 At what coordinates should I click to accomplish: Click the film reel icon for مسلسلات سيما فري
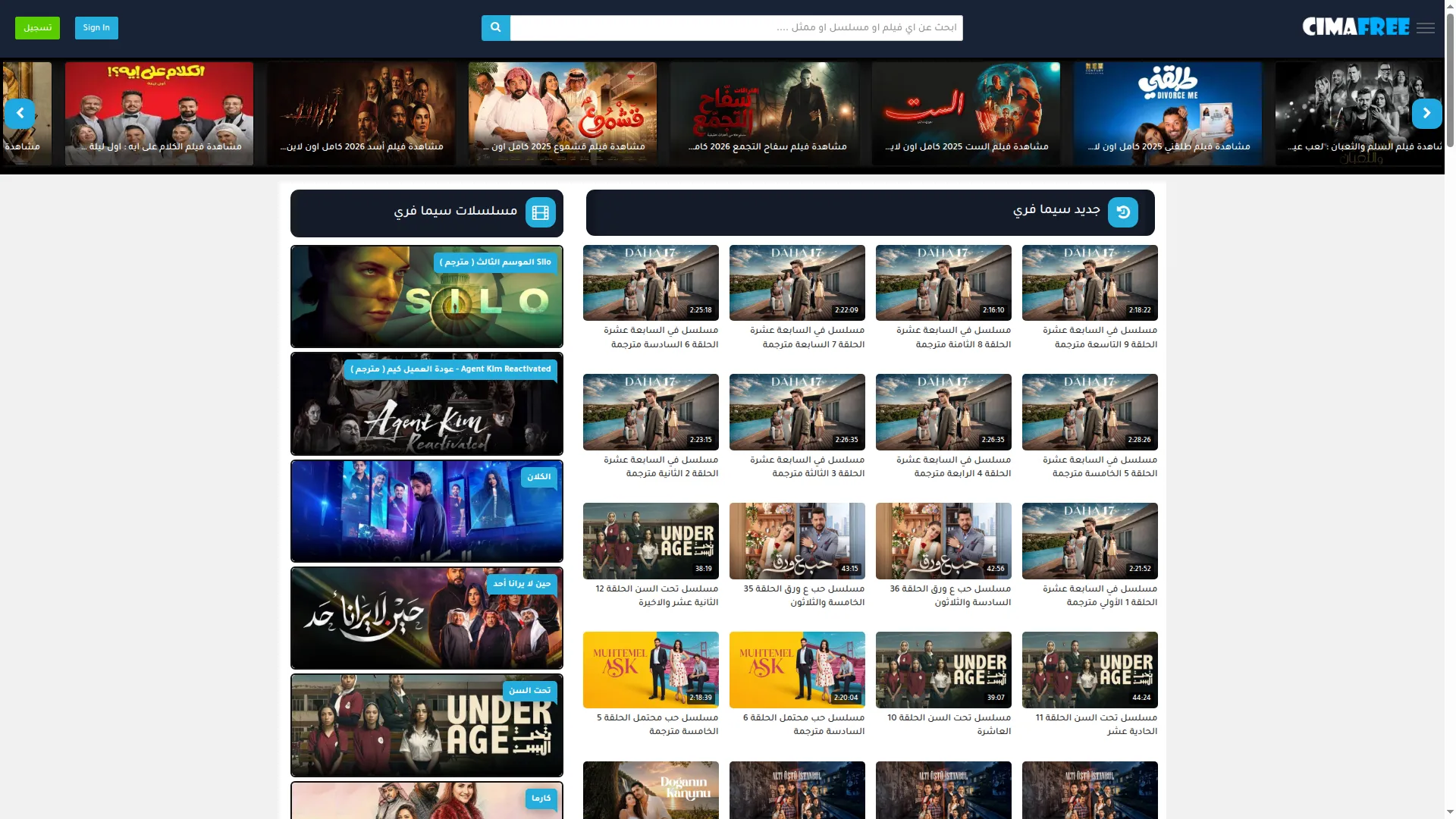point(541,213)
